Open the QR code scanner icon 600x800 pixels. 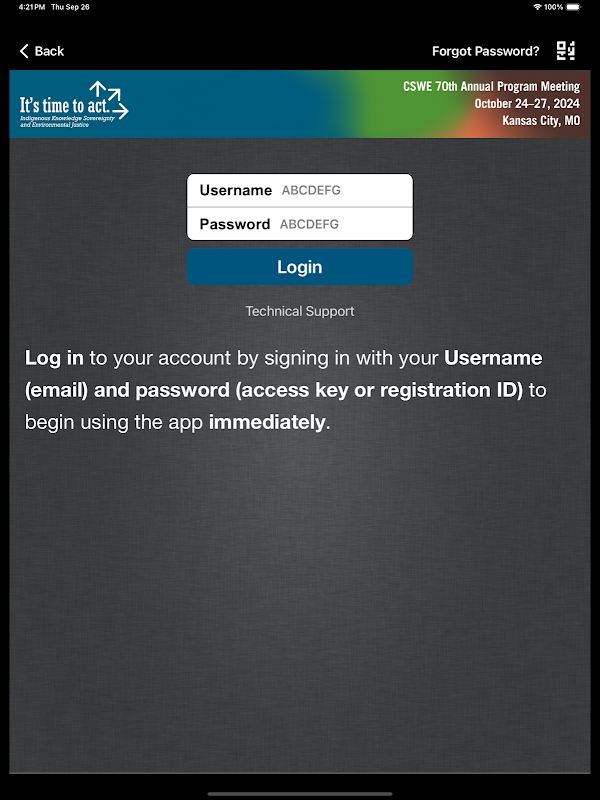[x=566, y=51]
